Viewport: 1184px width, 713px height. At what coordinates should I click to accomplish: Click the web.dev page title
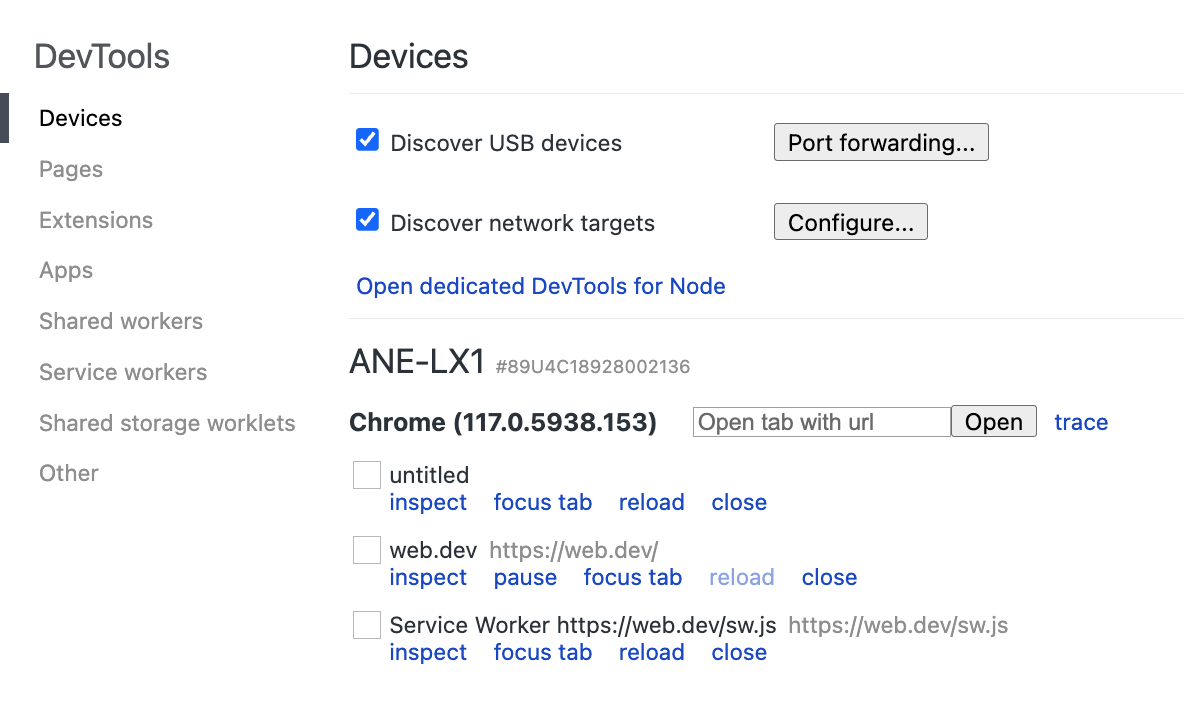coord(433,550)
